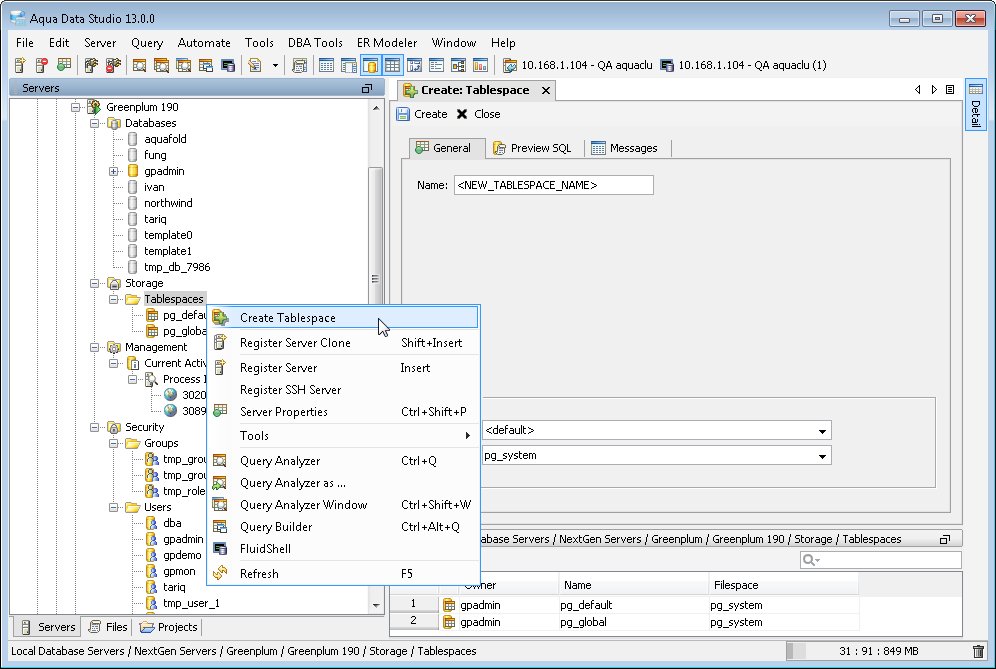Click the Server Properties context menu icon
996x669 pixels.
pyautogui.click(x=220, y=411)
